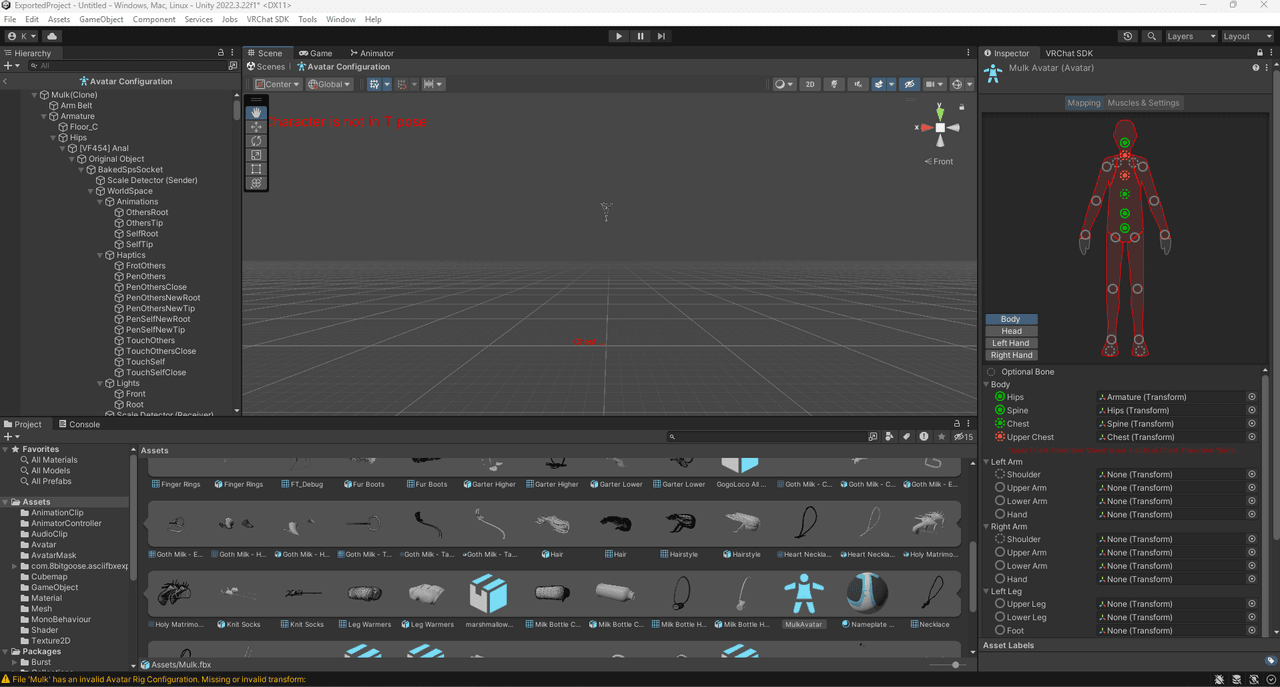1280x687 pixels.
Task: Open the VRChat SDK menu
Action: click(x=268, y=19)
